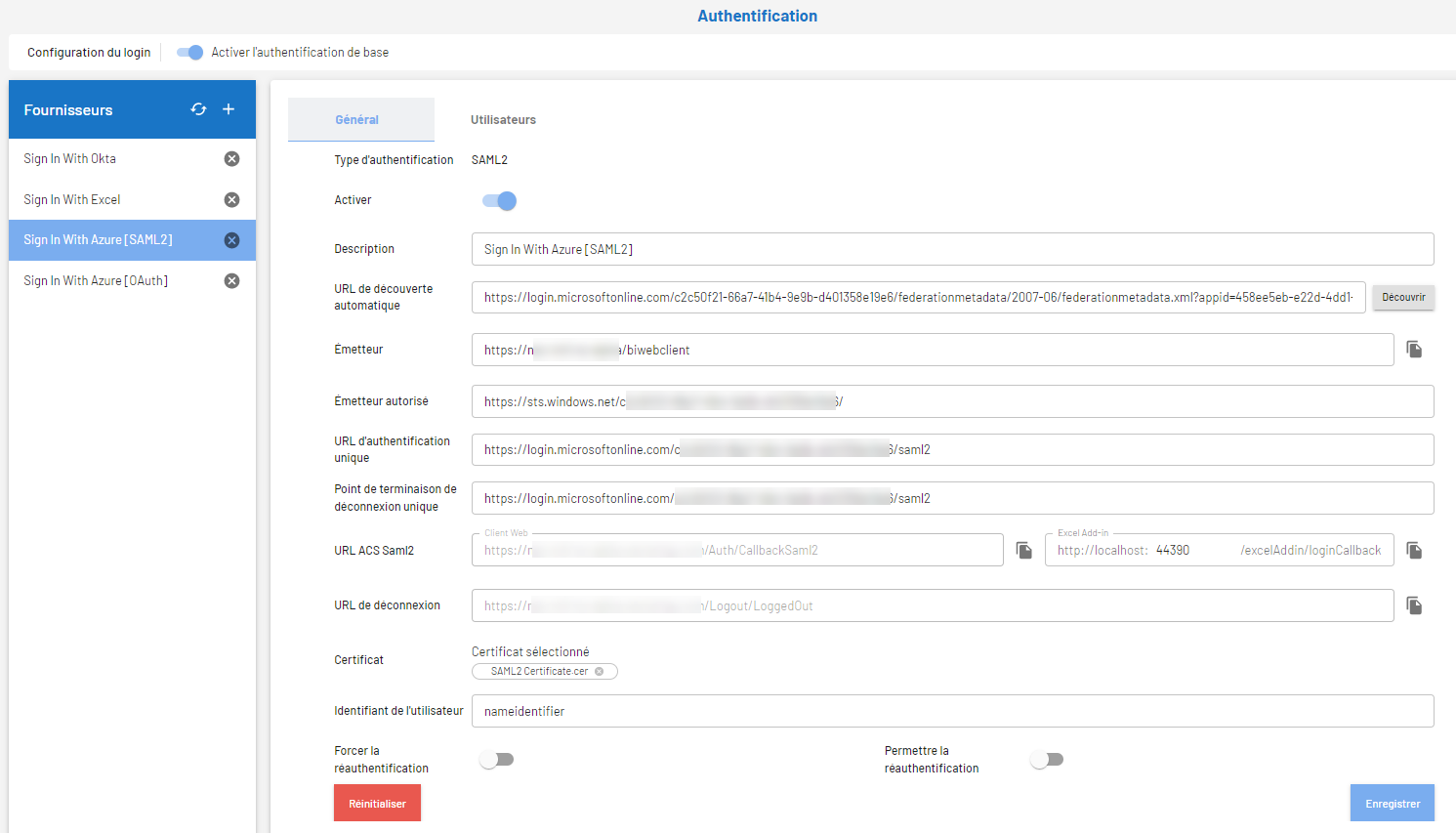Copy the Émetteur URL
Viewport: 1456px width, 833px height.
coord(1414,349)
